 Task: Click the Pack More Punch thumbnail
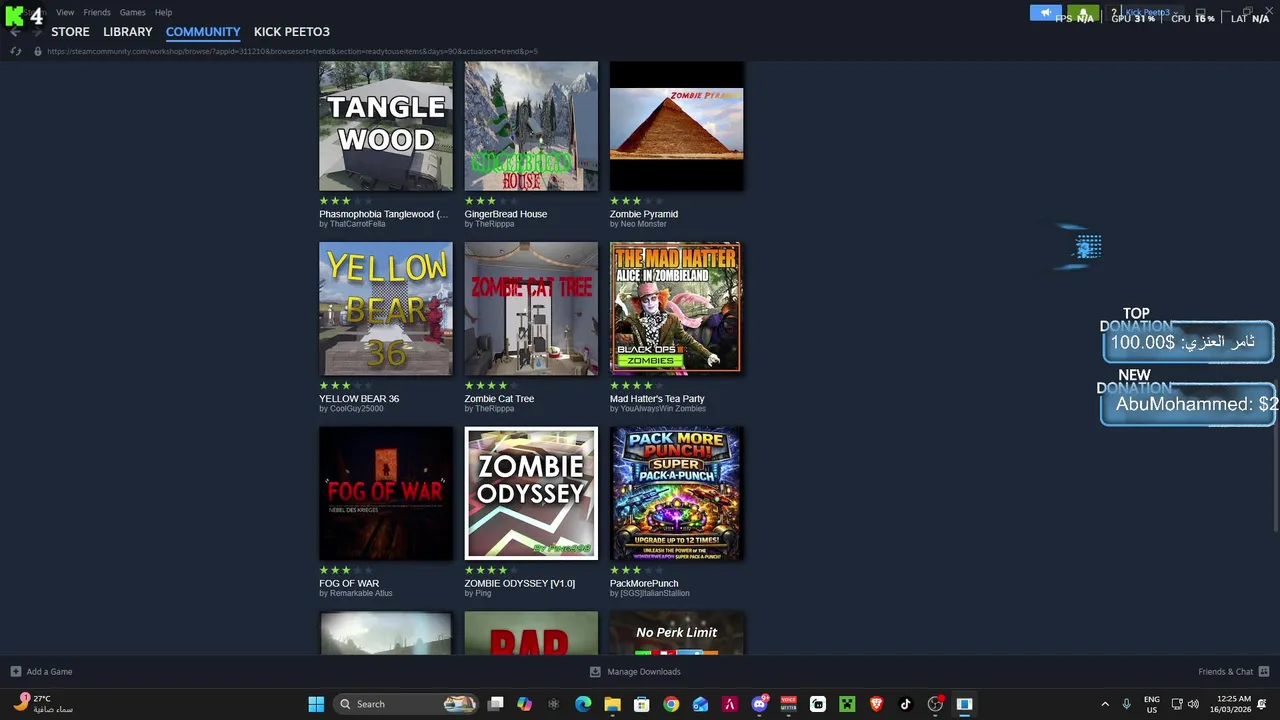[x=677, y=493]
